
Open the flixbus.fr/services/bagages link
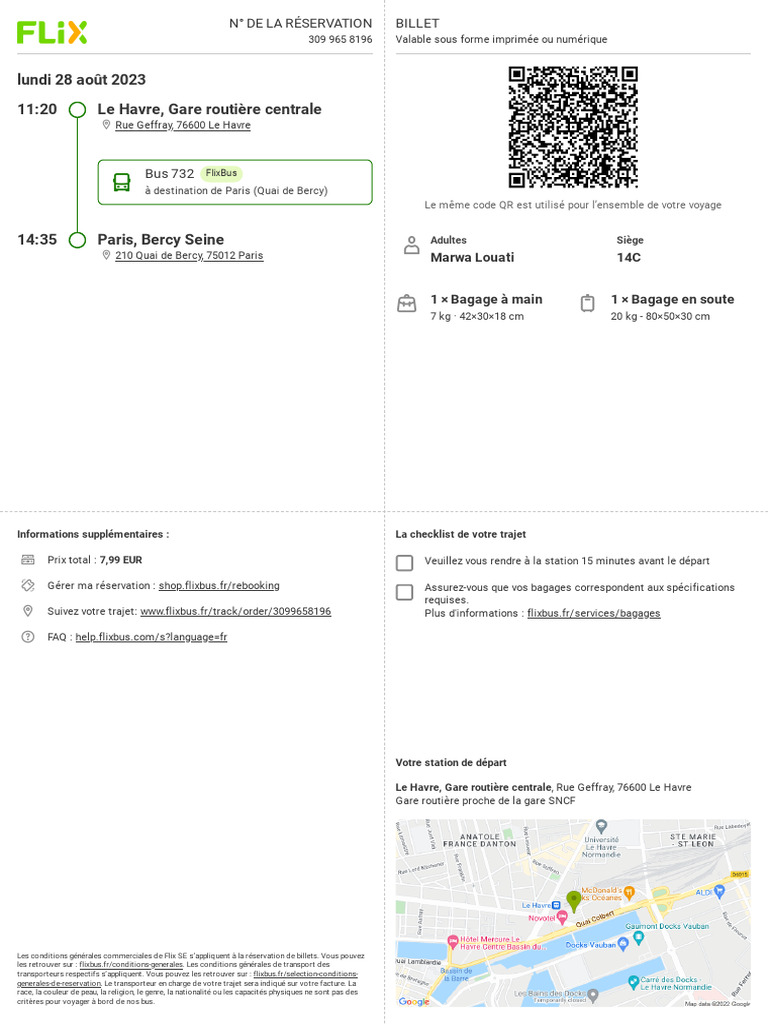594,613
